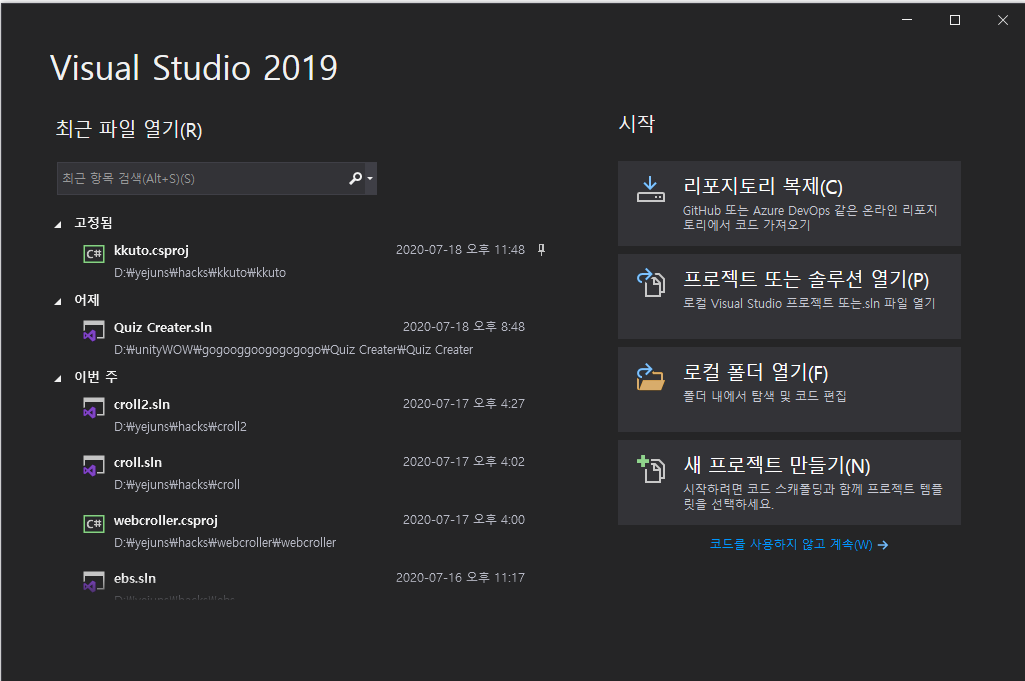
Task: Unpin kkuto.csproj using the pin icon
Action: 541,250
